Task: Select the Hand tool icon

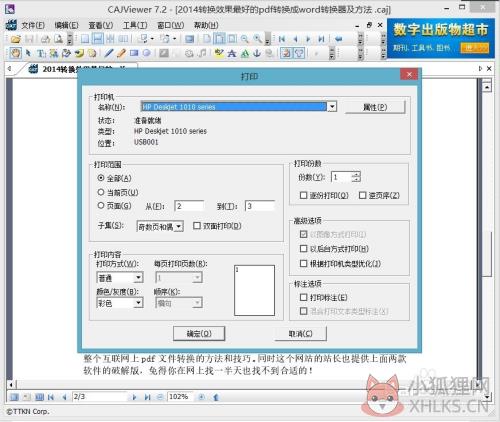Action: 15,53
